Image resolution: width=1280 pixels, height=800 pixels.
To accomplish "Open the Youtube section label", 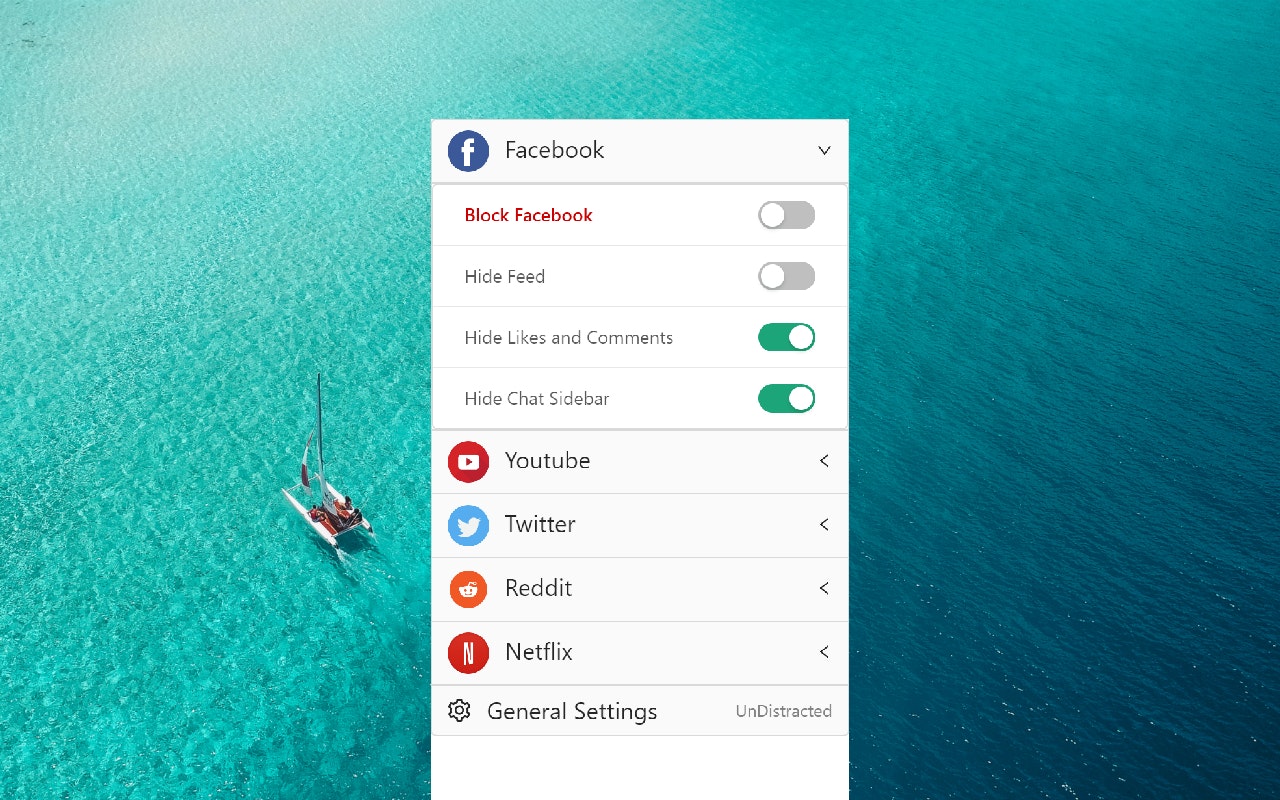I will pyautogui.click(x=547, y=461).
